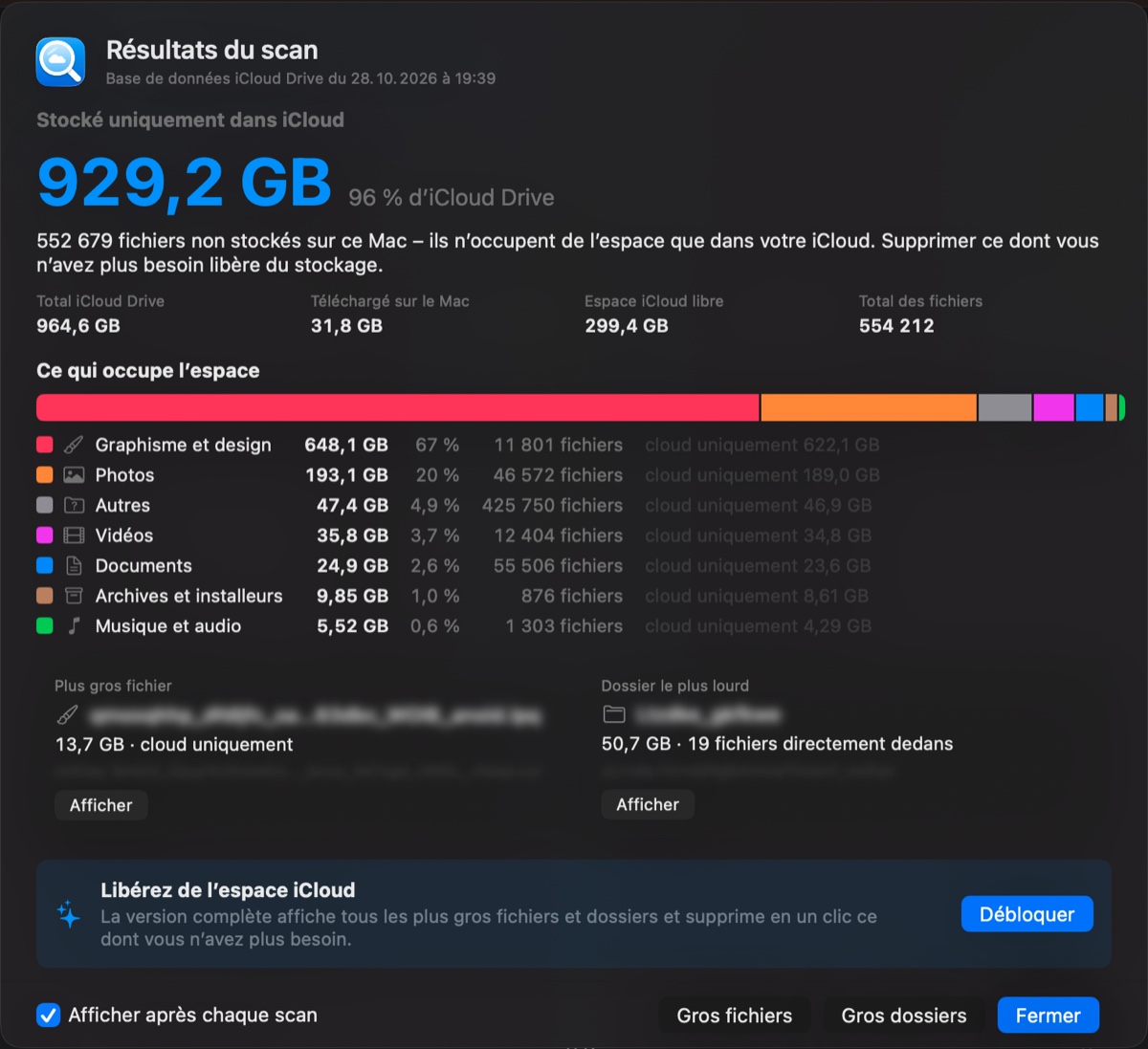This screenshot has height=1049, width=1148.
Task: Click the green Musique et audio swatch
Action: 45,626
